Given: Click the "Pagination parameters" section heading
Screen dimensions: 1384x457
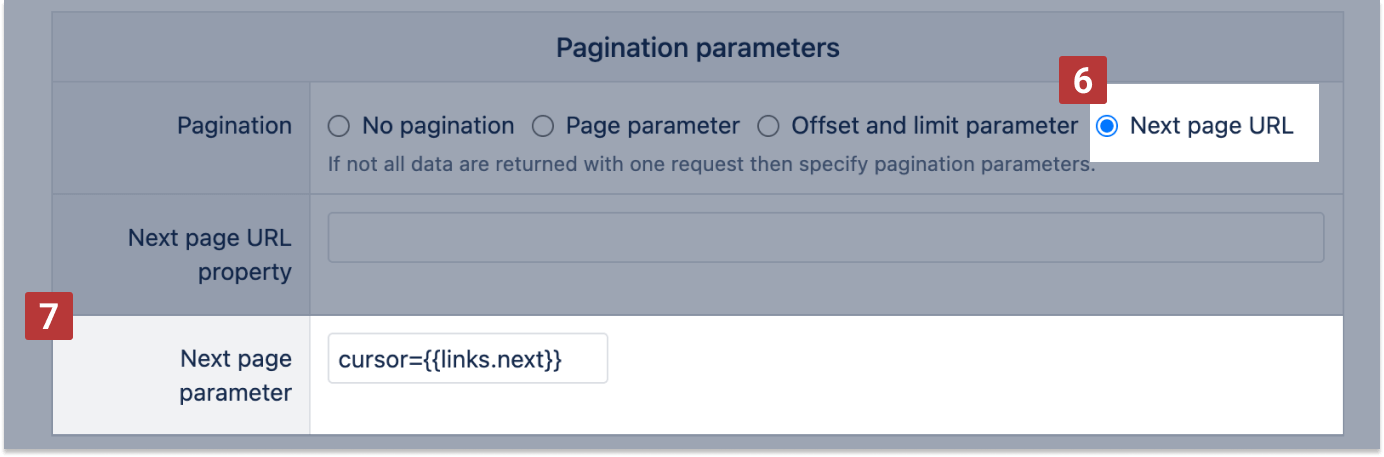Looking at the screenshot, I should (697, 47).
